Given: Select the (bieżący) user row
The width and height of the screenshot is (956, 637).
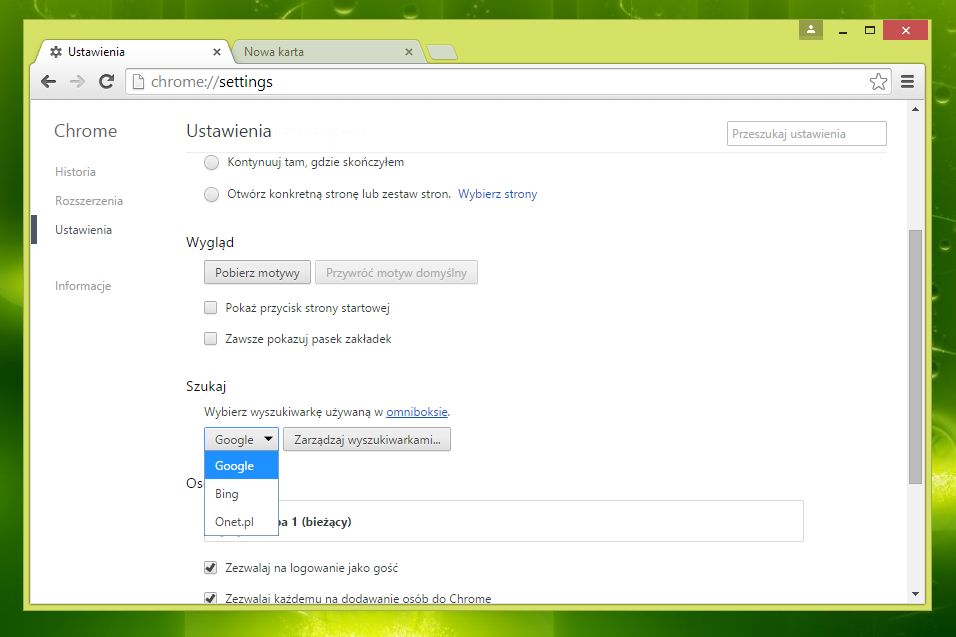Looking at the screenshot, I should 504,521.
